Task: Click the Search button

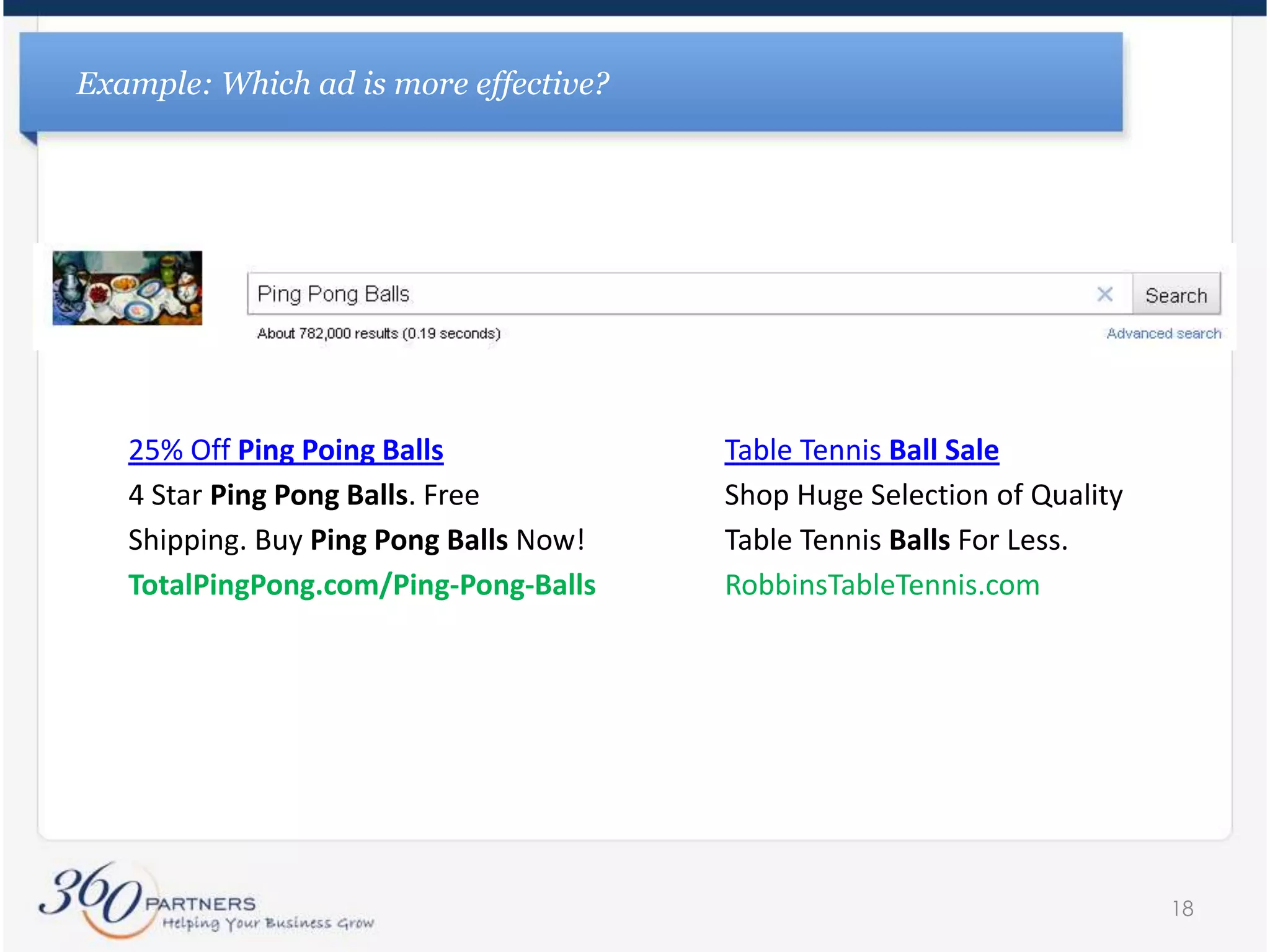Action: [x=1176, y=294]
